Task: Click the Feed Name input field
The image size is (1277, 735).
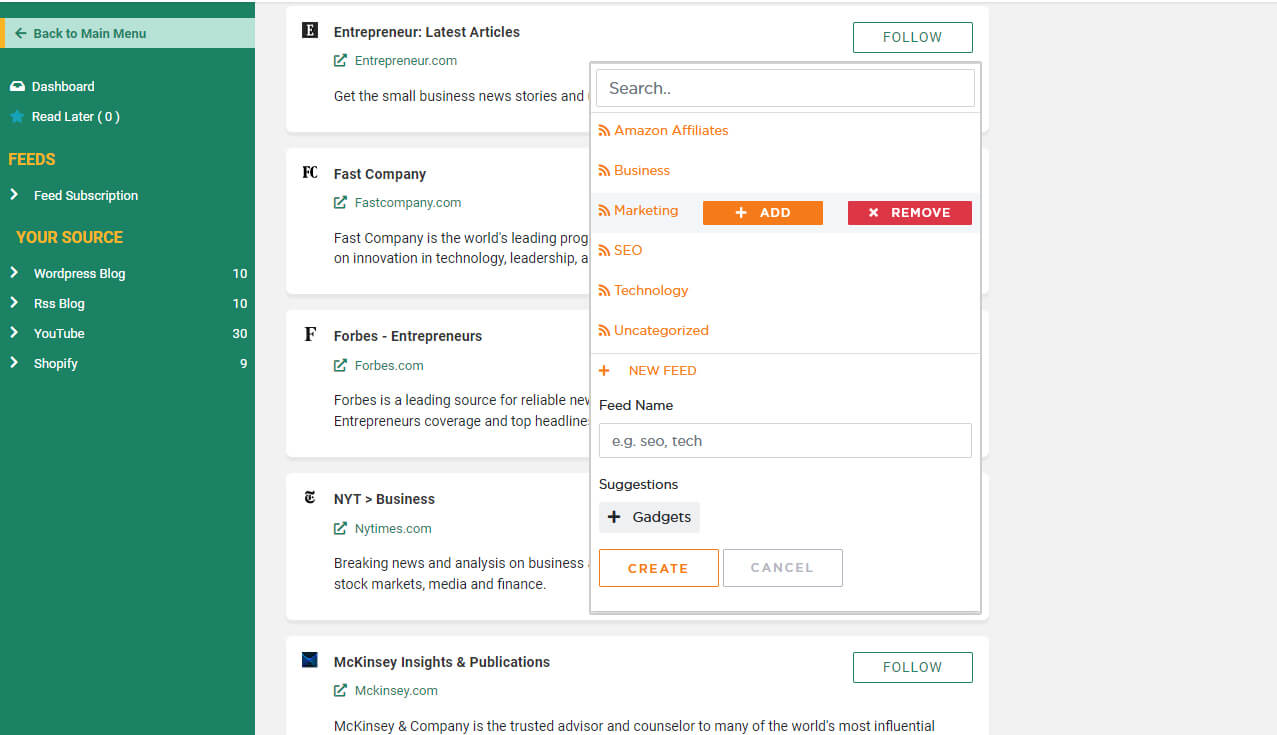Action: point(785,441)
